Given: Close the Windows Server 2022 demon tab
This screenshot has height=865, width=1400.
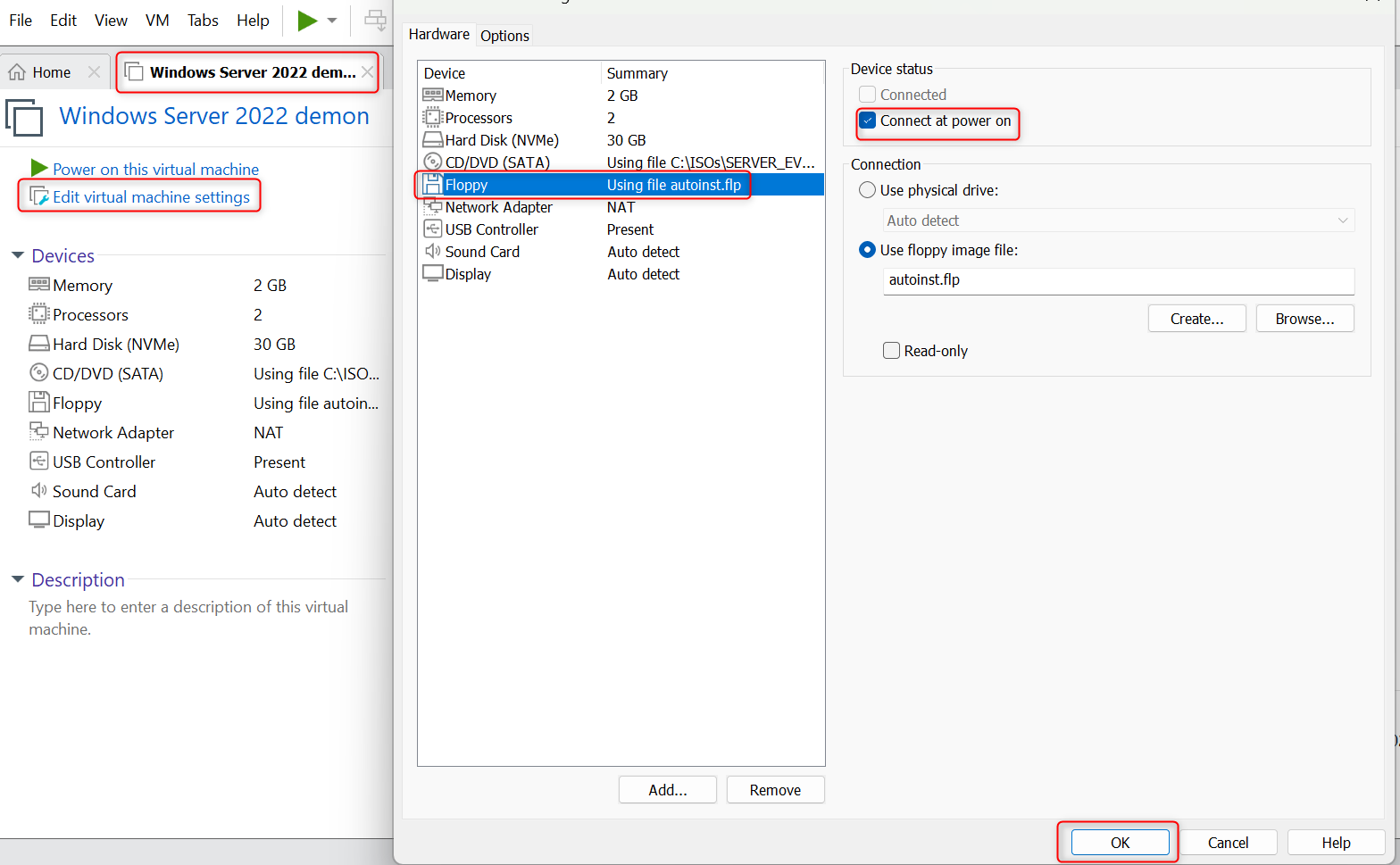Looking at the screenshot, I should (x=367, y=72).
